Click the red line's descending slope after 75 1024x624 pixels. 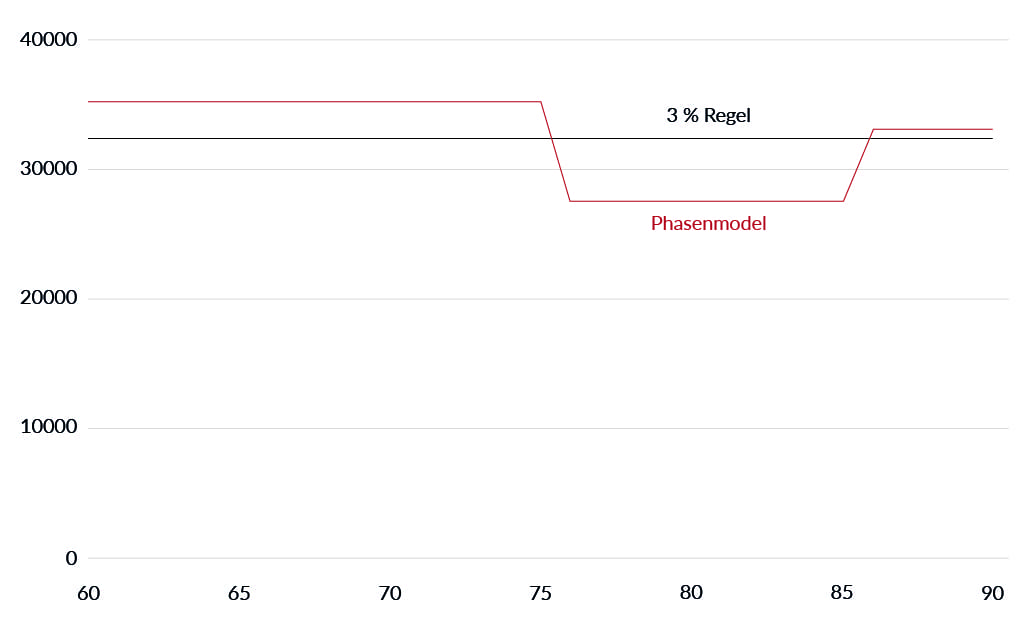(x=555, y=151)
